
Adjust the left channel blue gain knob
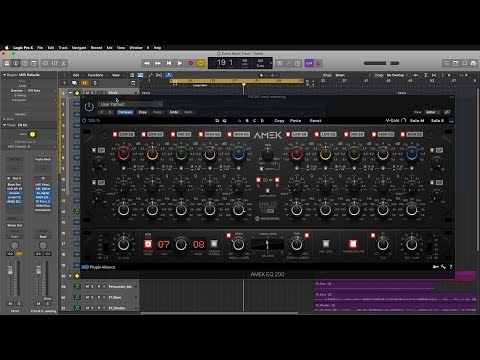[238, 154]
